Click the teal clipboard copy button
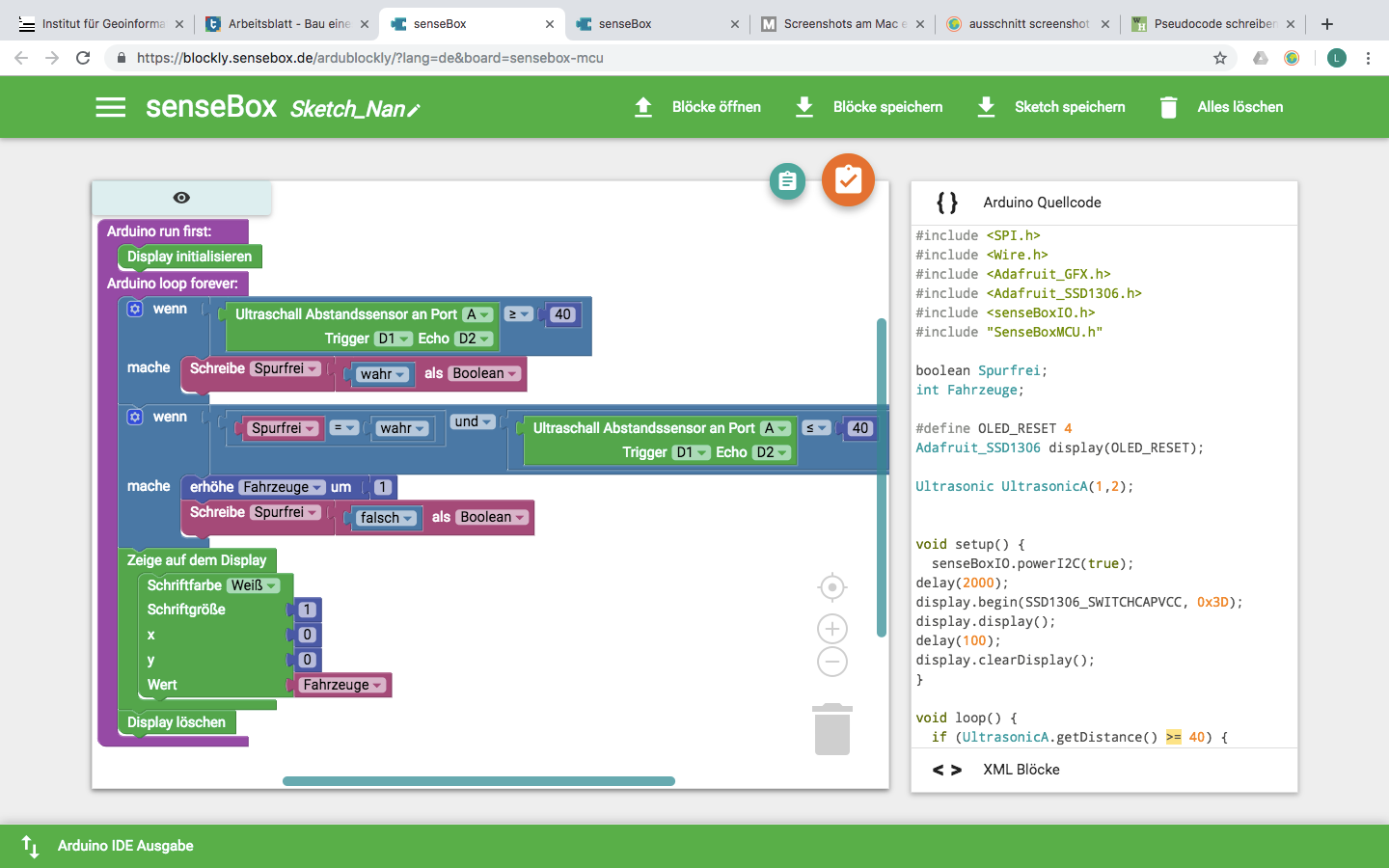The width and height of the screenshot is (1389, 868). (787, 181)
